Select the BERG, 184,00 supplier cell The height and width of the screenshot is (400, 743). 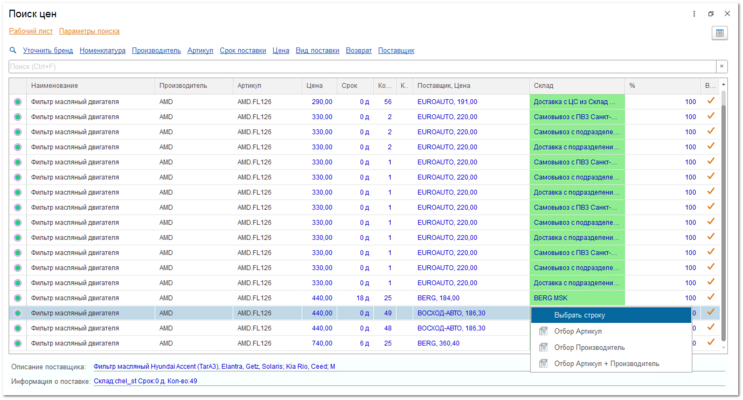click(x=471, y=298)
